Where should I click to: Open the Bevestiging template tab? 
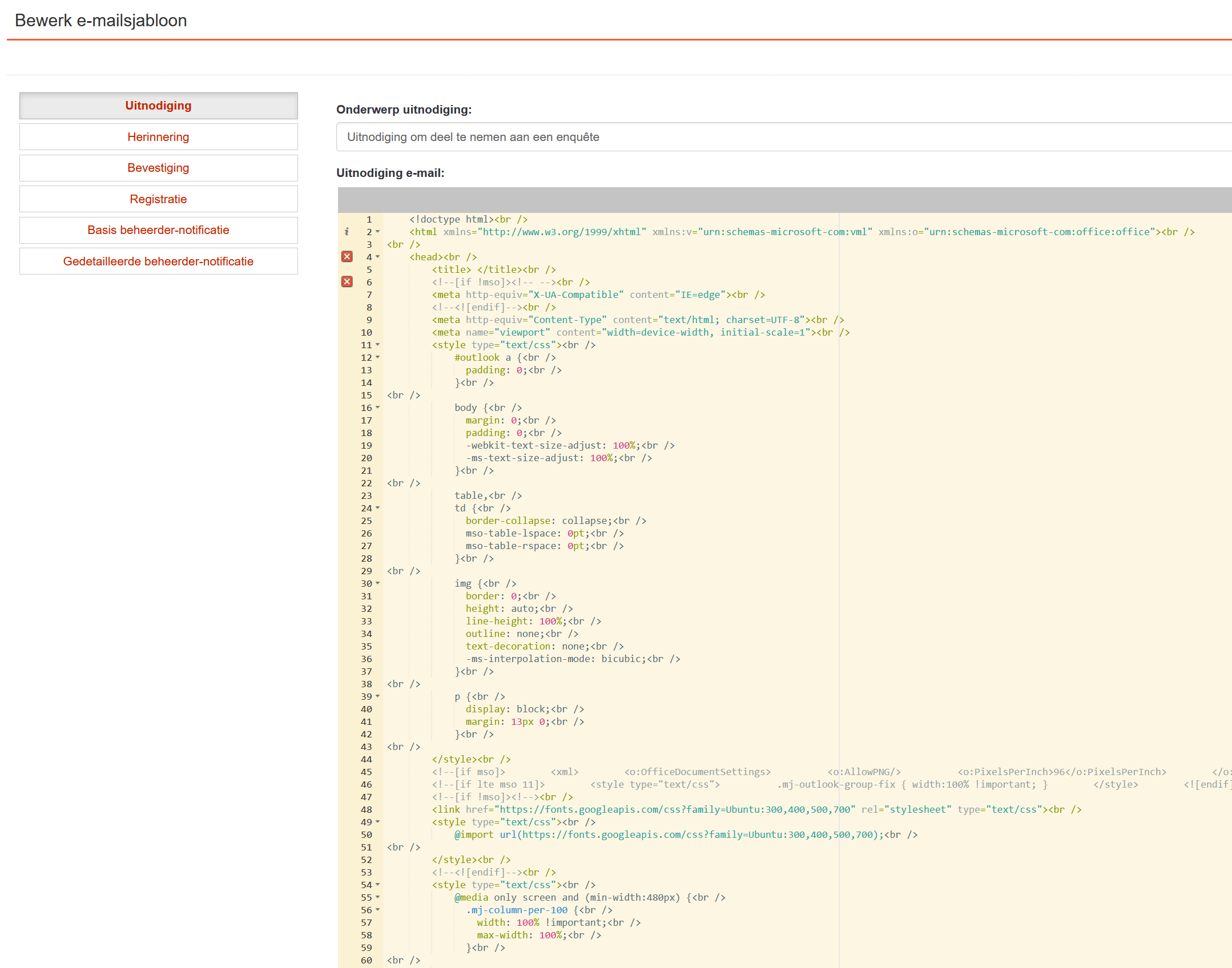coord(158,168)
